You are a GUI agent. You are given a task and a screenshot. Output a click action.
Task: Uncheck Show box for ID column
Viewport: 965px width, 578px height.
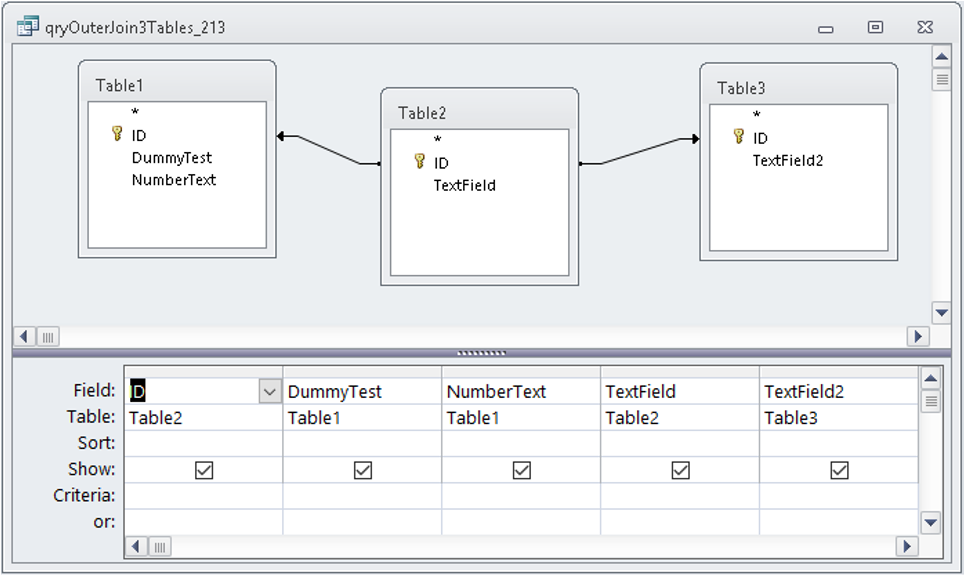tap(204, 470)
